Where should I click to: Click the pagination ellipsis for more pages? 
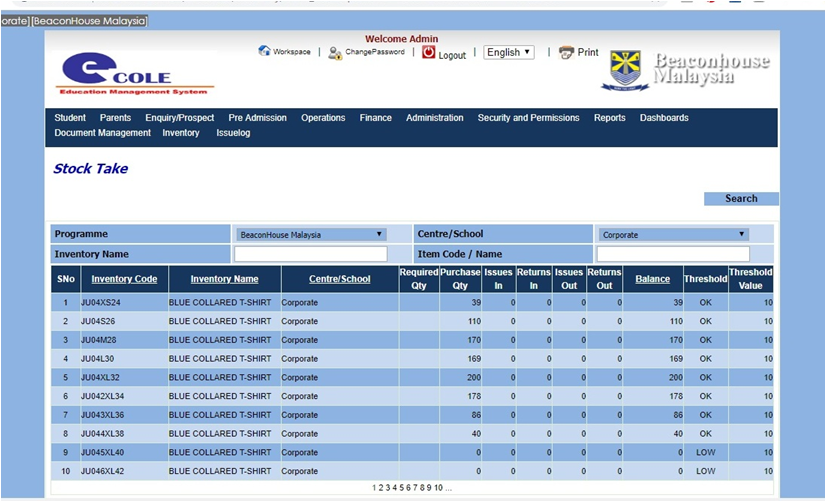point(448,488)
